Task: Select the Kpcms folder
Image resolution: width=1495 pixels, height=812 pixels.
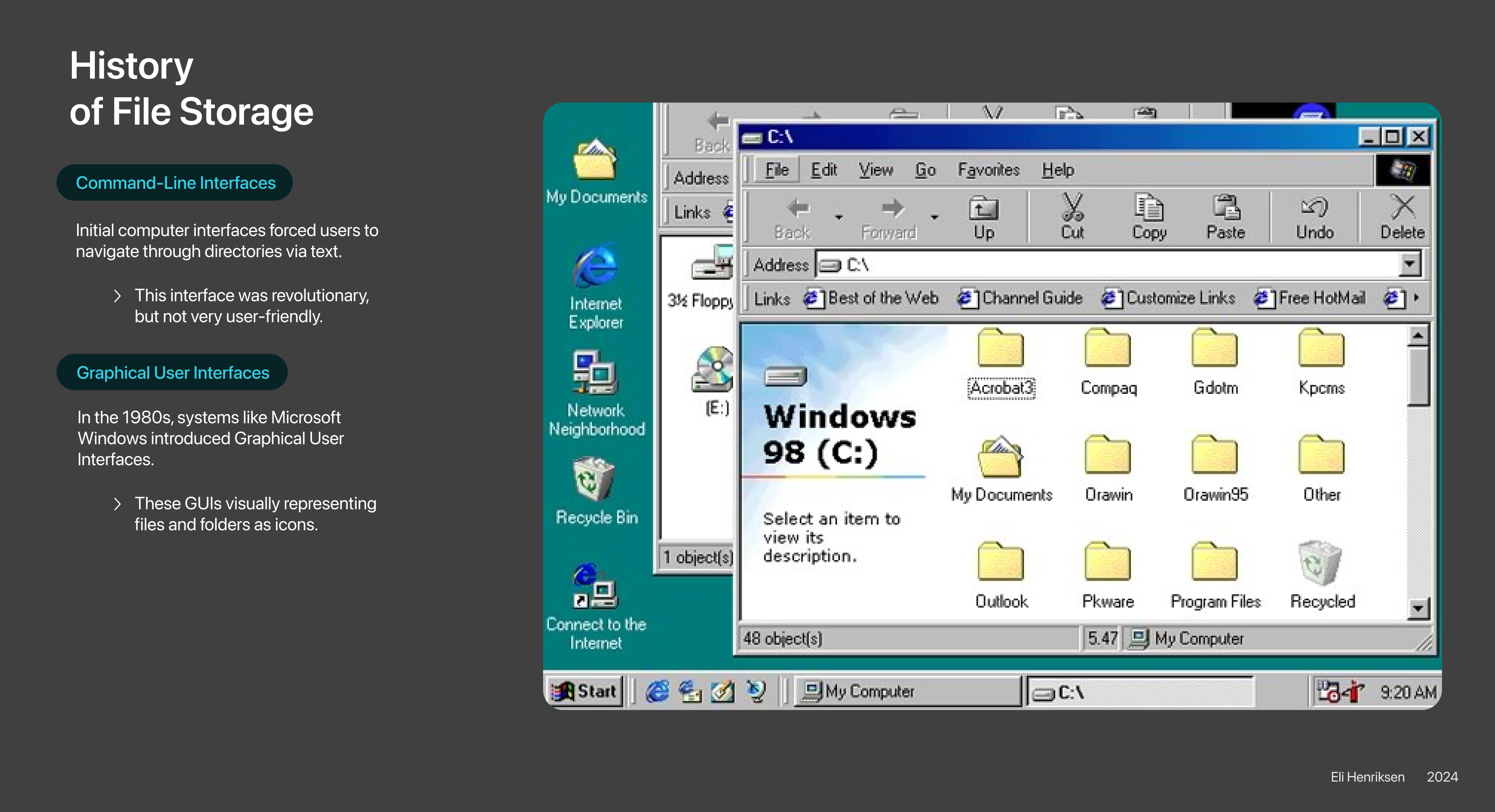Action: tap(1321, 363)
